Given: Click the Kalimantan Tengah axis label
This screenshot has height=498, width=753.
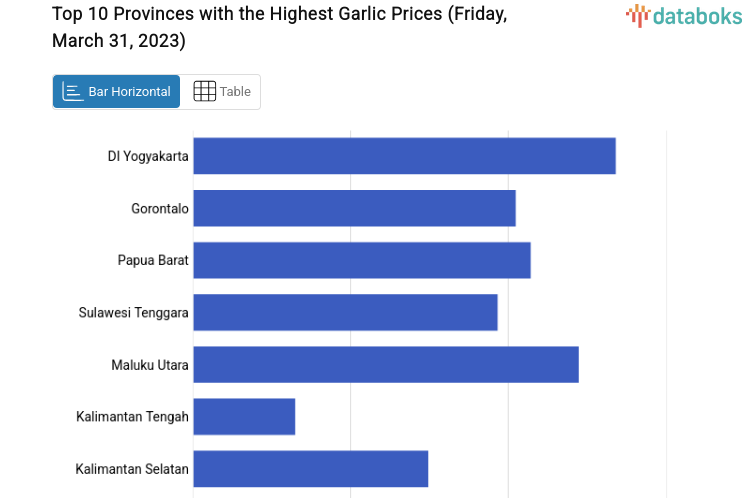Looking at the screenshot, I should [x=132, y=416].
